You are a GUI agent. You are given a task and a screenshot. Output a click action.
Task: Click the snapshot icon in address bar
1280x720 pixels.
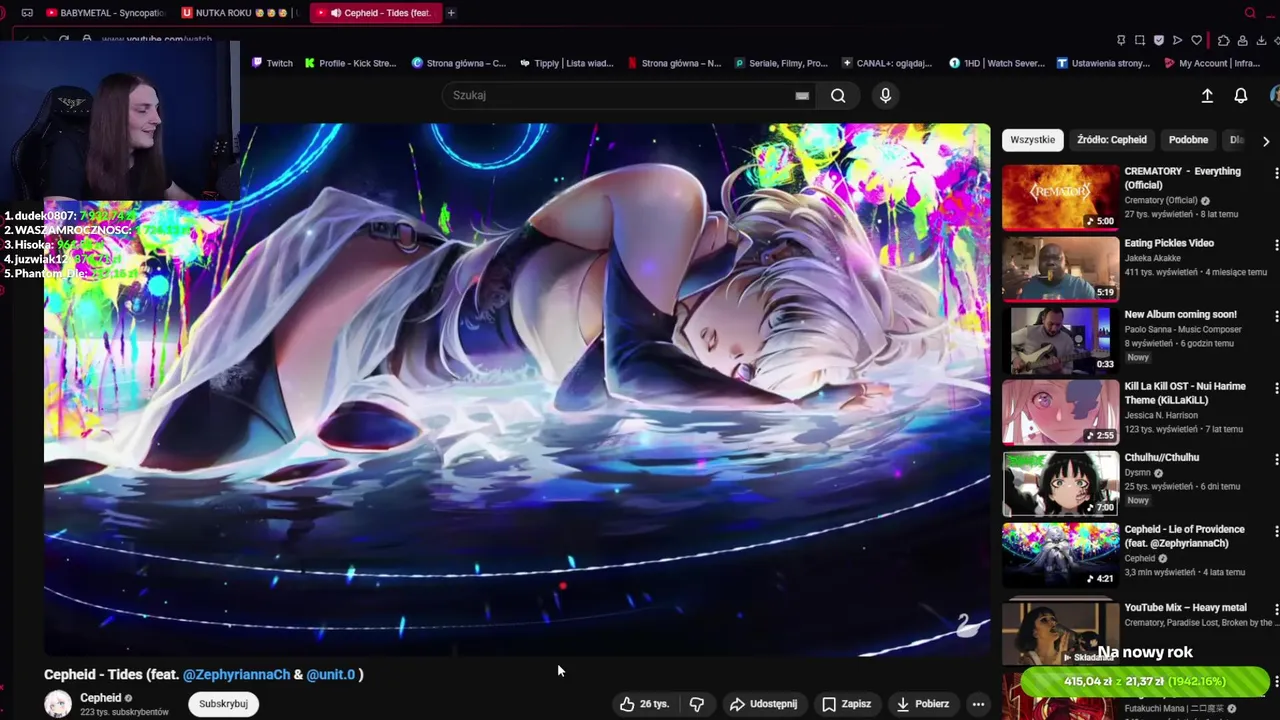[1140, 40]
